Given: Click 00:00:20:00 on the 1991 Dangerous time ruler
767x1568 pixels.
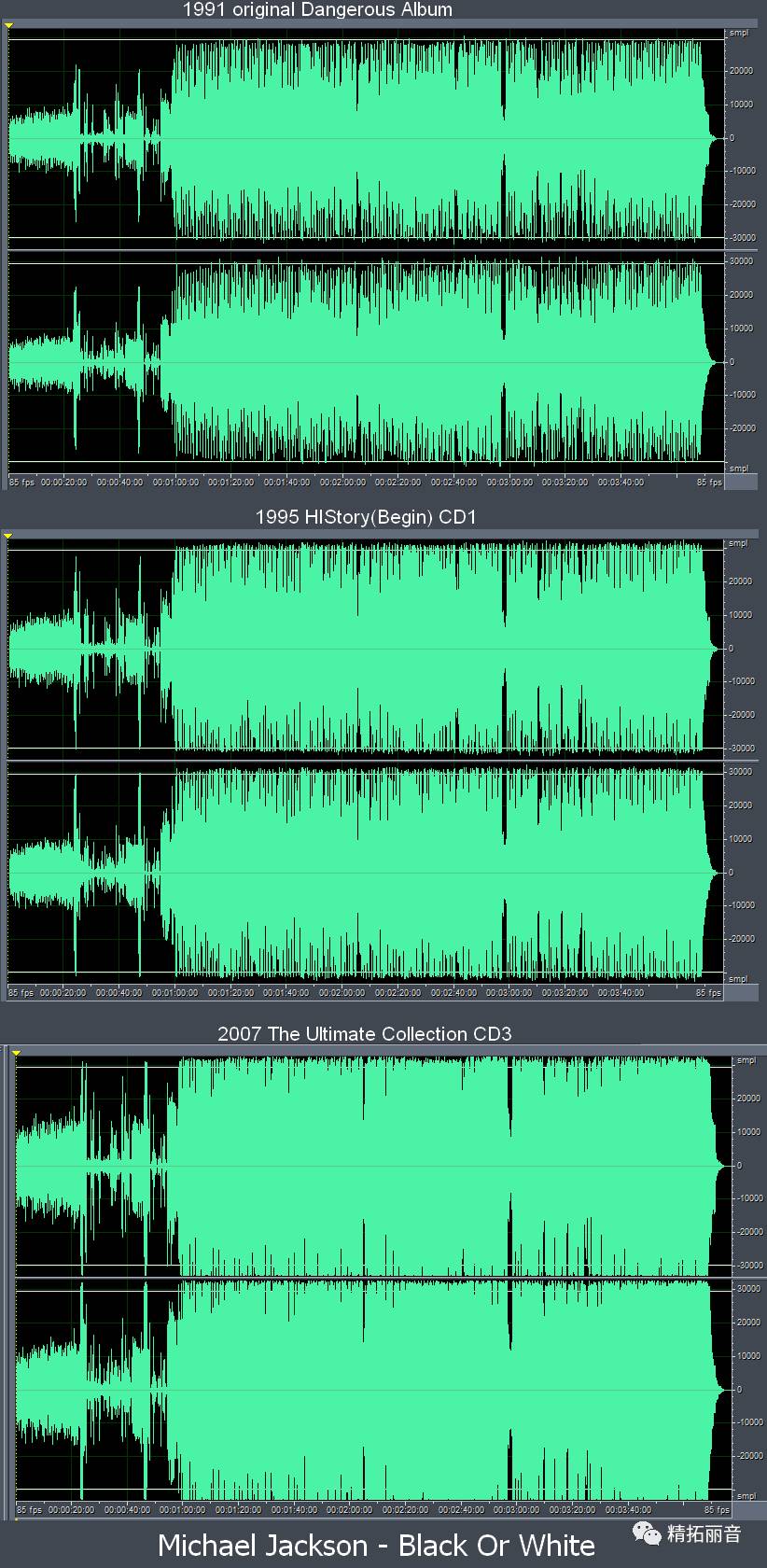Looking at the screenshot, I should (63, 483).
